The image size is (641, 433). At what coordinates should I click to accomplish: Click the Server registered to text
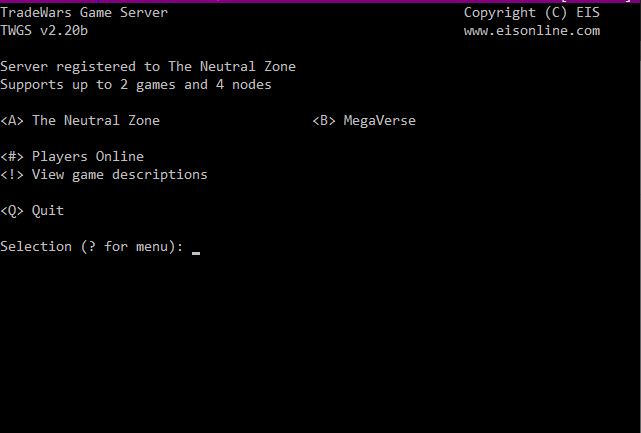pos(80,67)
